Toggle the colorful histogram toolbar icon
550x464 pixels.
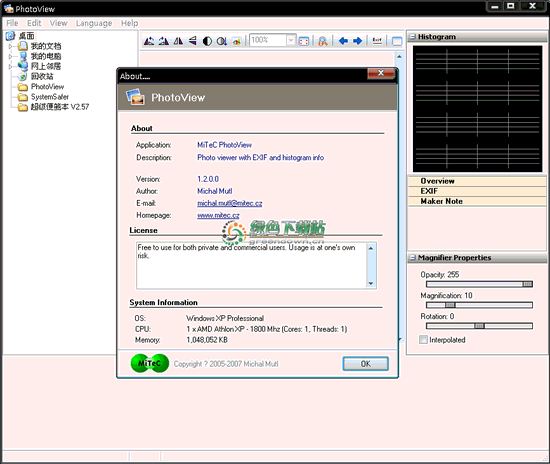[x=237, y=41]
